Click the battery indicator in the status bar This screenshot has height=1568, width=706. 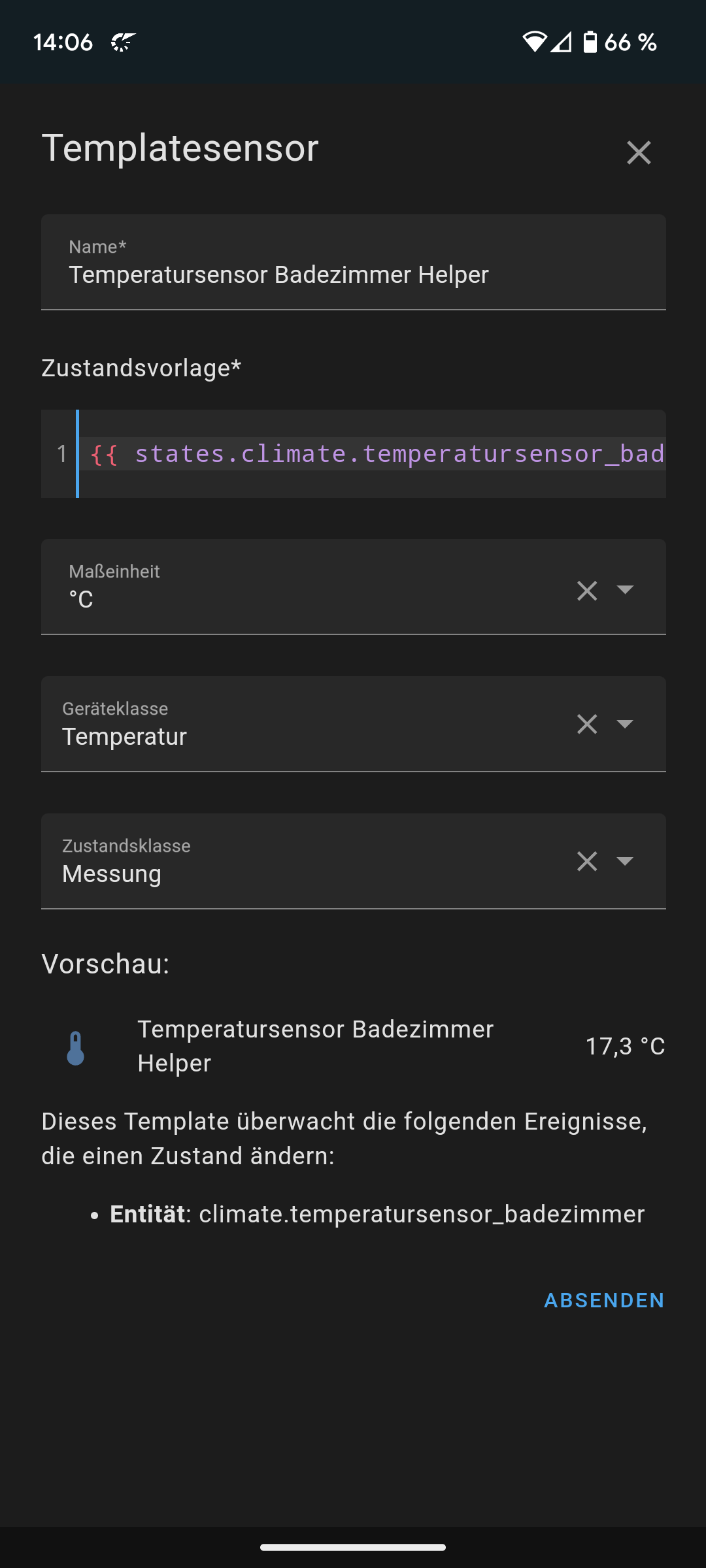coord(589,42)
